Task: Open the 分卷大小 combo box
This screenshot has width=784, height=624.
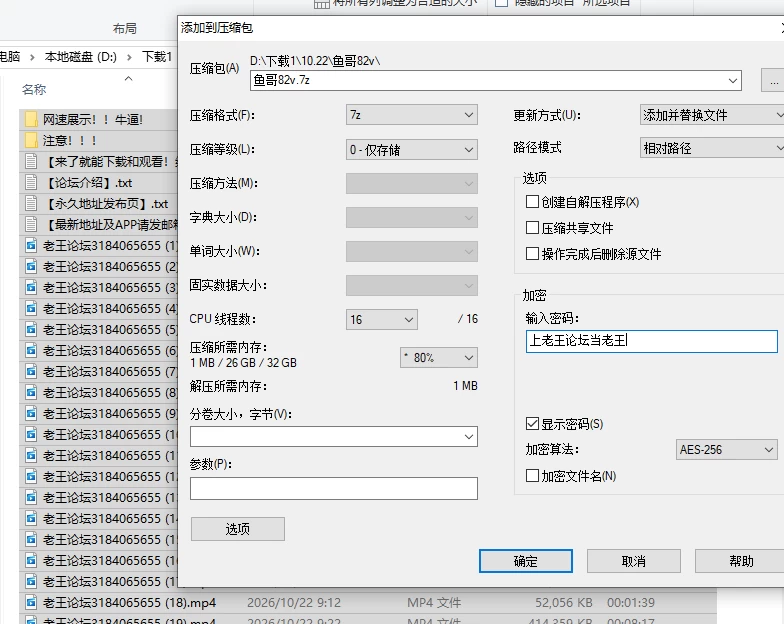Action: pyautogui.click(x=334, y=436)
